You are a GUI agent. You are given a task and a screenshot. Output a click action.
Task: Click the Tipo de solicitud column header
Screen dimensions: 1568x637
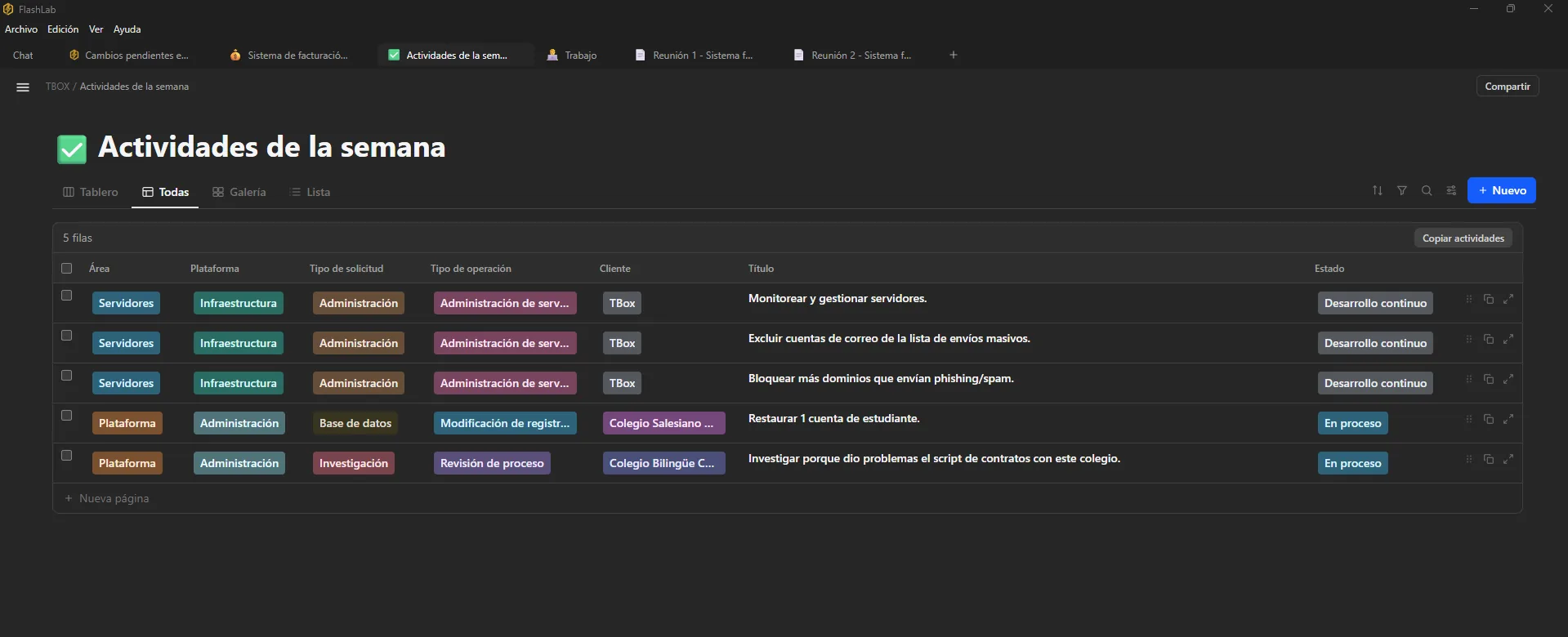(346, 269)
